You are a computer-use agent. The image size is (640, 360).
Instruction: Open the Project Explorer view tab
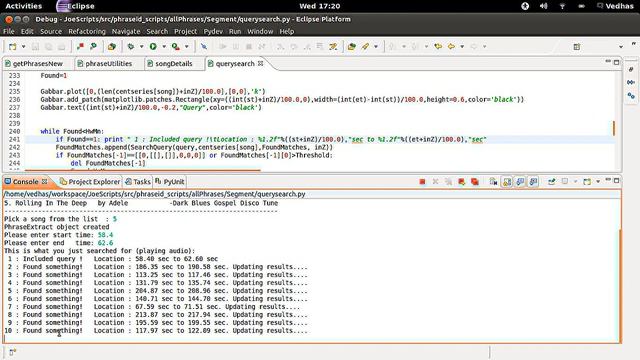[94, 182]
